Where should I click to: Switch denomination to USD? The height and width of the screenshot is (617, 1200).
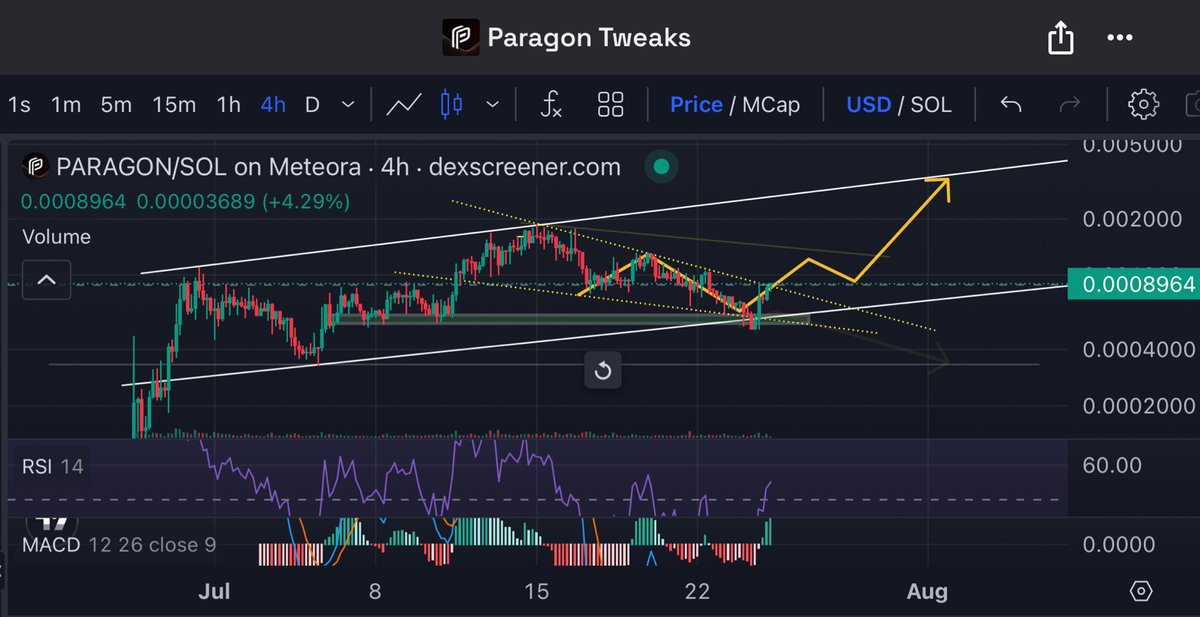coord(869,104)
